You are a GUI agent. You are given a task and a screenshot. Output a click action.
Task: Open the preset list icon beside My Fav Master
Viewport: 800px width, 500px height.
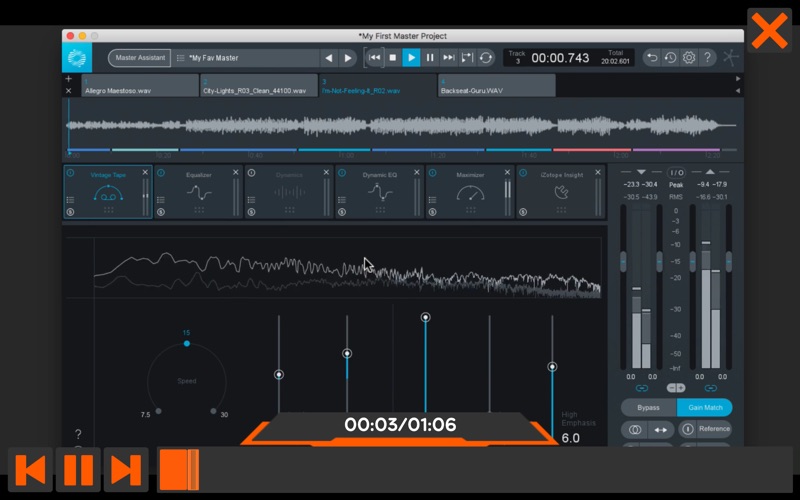(x=180, y=58)
